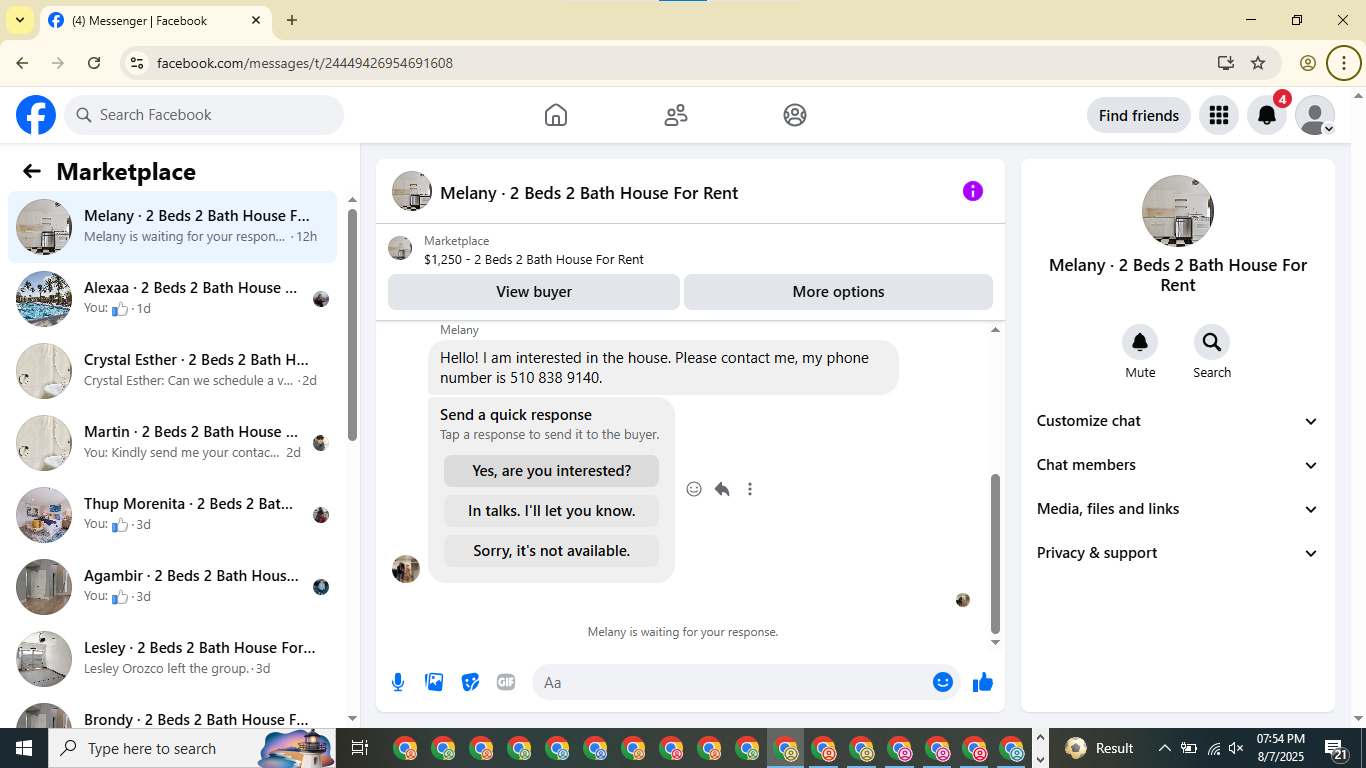Viewport: 1366px width, 768px height.
Task: Open Chrome profile icon in toolbar
Action: tap(1307, 63)
